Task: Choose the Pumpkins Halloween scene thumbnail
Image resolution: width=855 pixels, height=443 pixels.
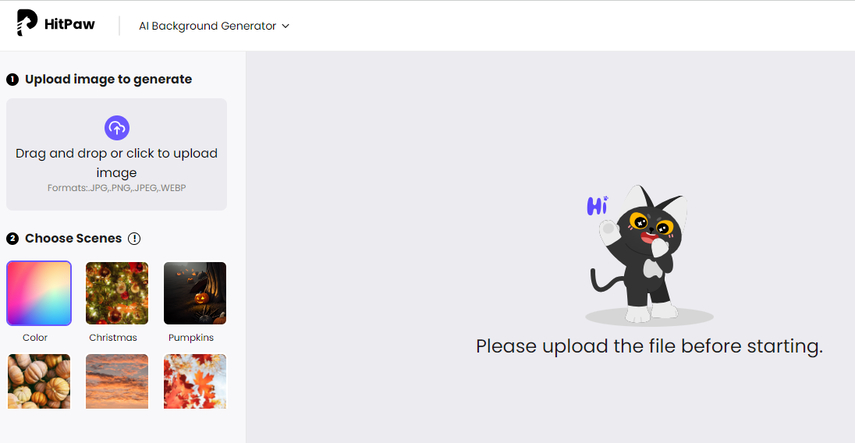Action: (195, 294)
